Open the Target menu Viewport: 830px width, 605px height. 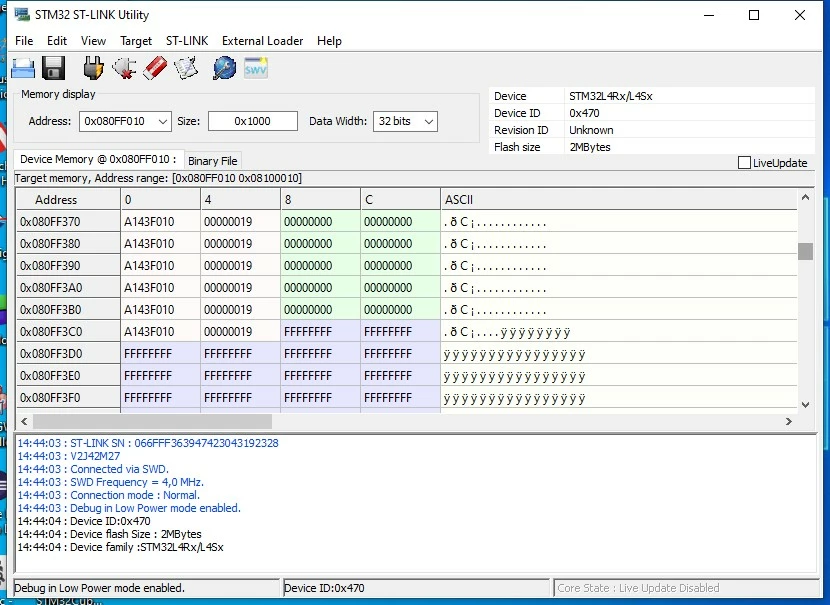click(x=136, y=41)
